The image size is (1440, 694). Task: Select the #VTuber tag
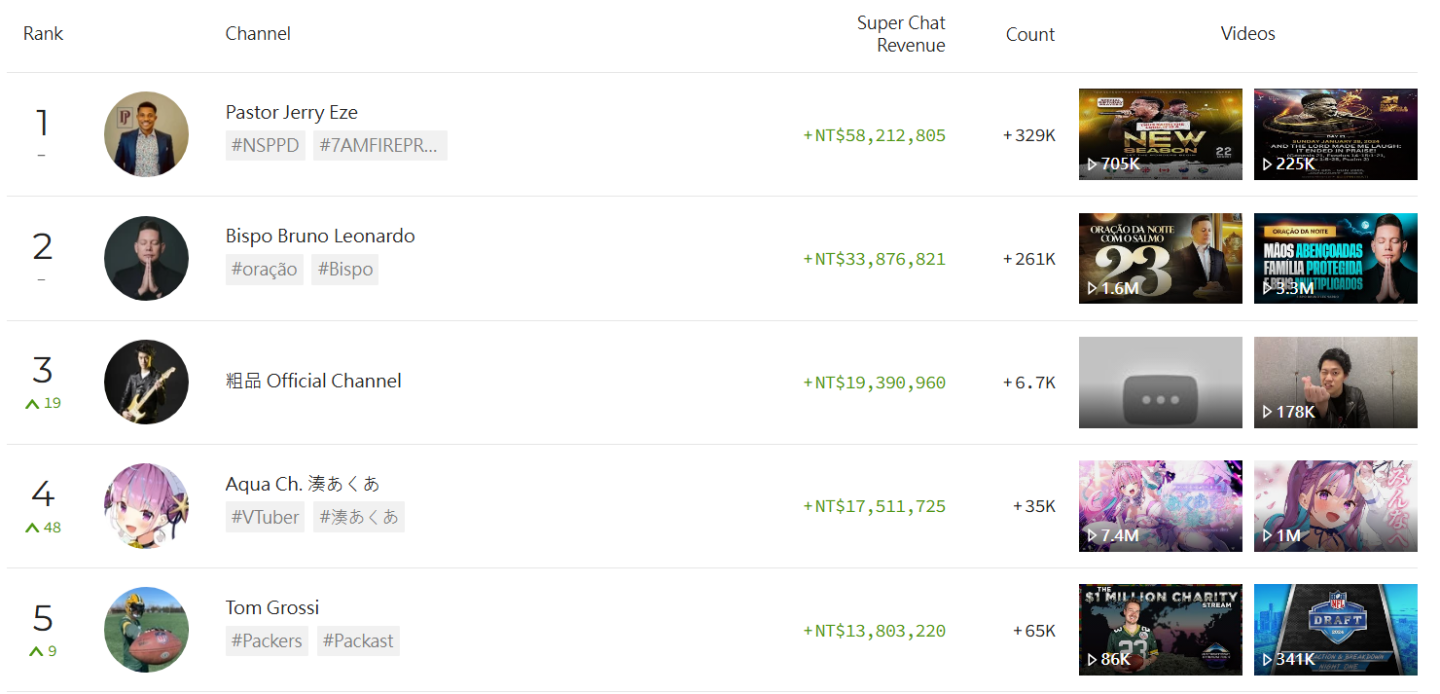point(265,517)
